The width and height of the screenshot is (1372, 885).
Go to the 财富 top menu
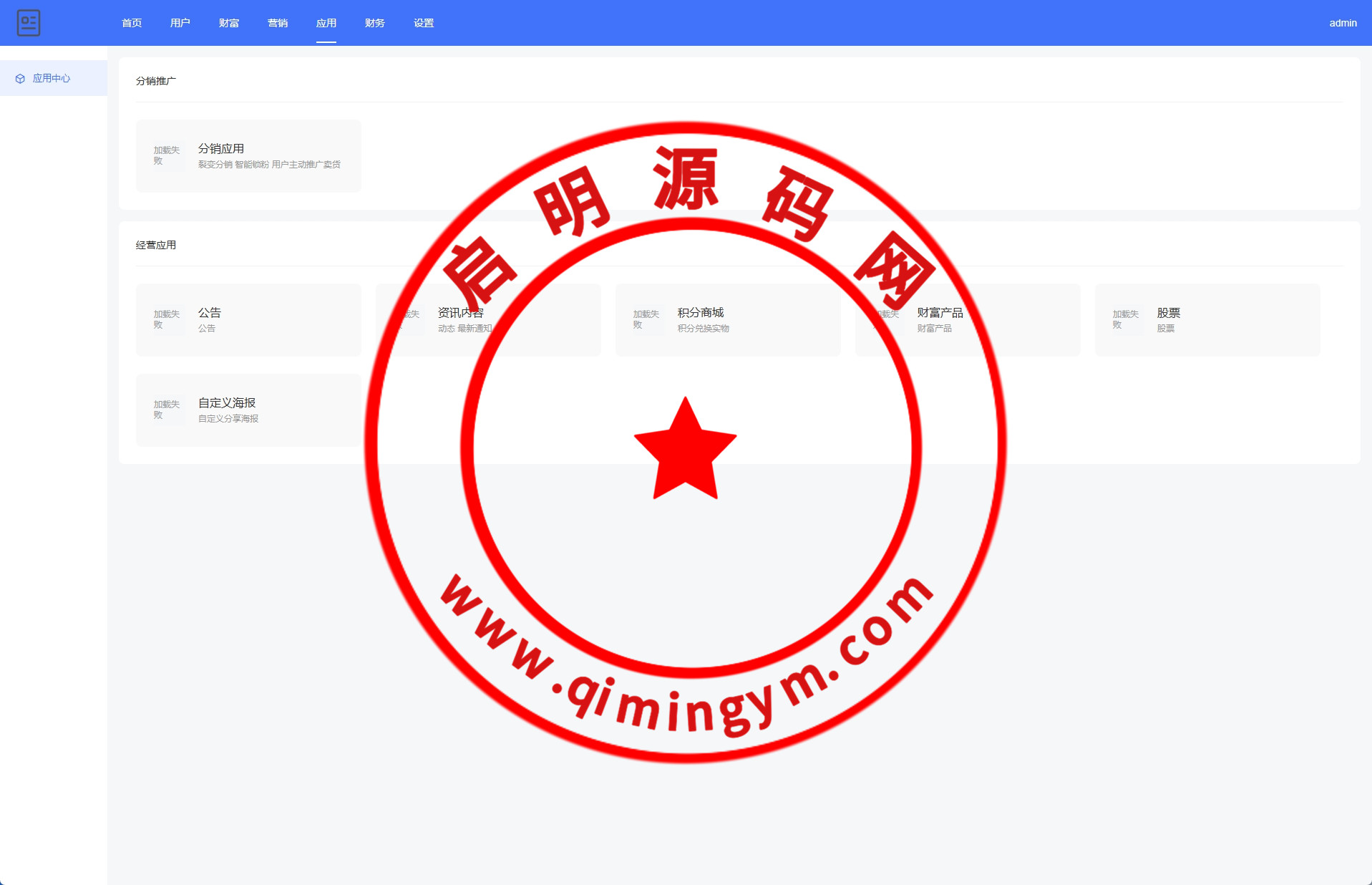[x=229, y=23]
